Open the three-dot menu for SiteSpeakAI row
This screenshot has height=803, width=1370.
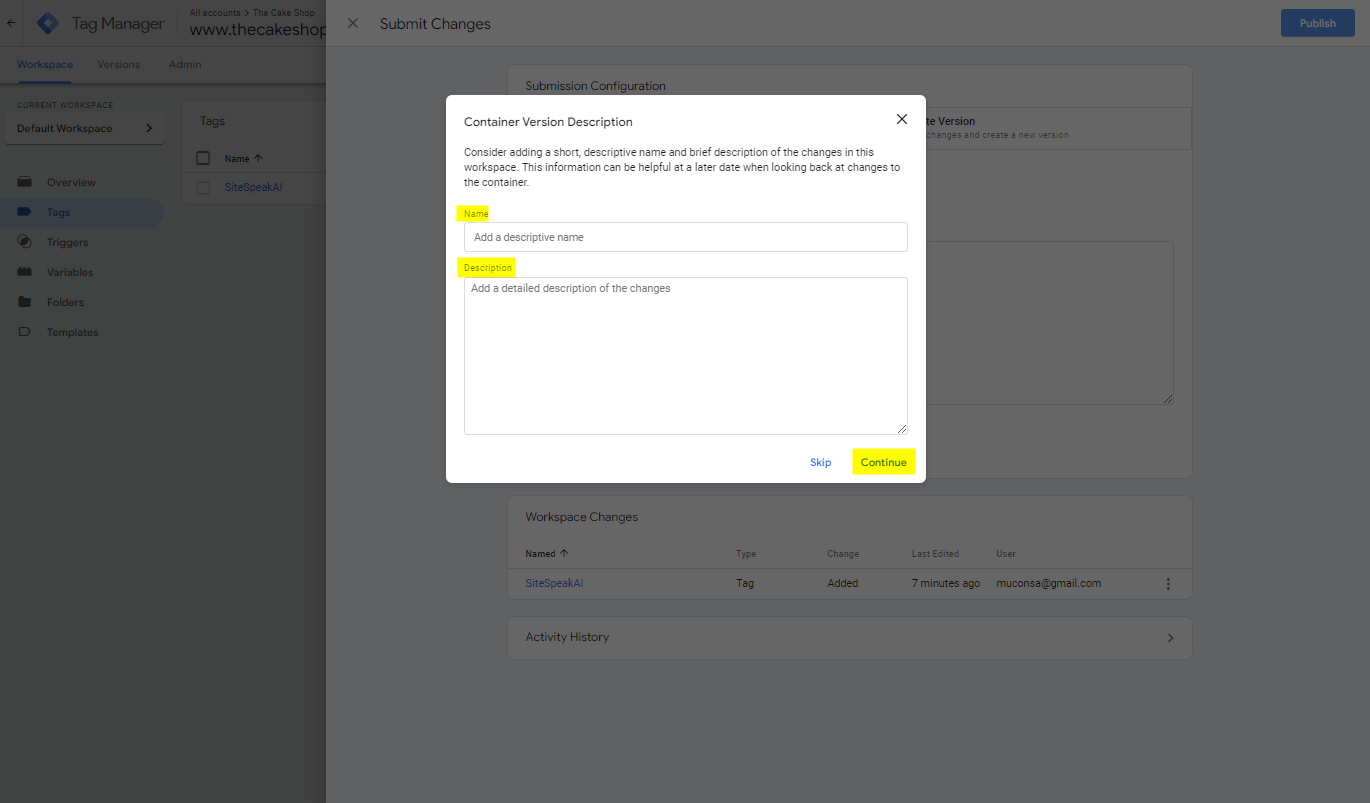tap(1167, 584)
